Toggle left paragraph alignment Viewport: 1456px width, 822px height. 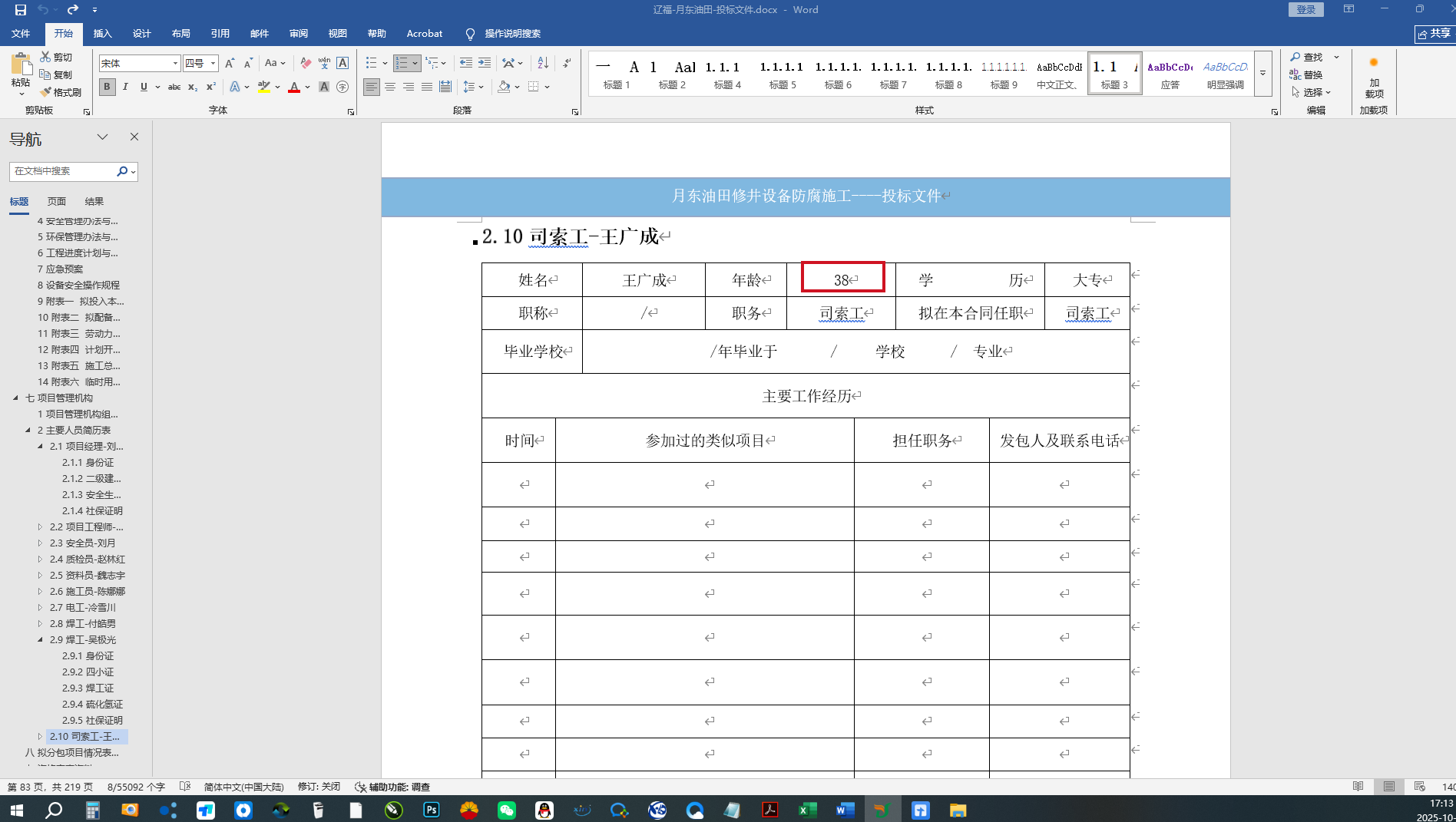(x=372, y=87)
